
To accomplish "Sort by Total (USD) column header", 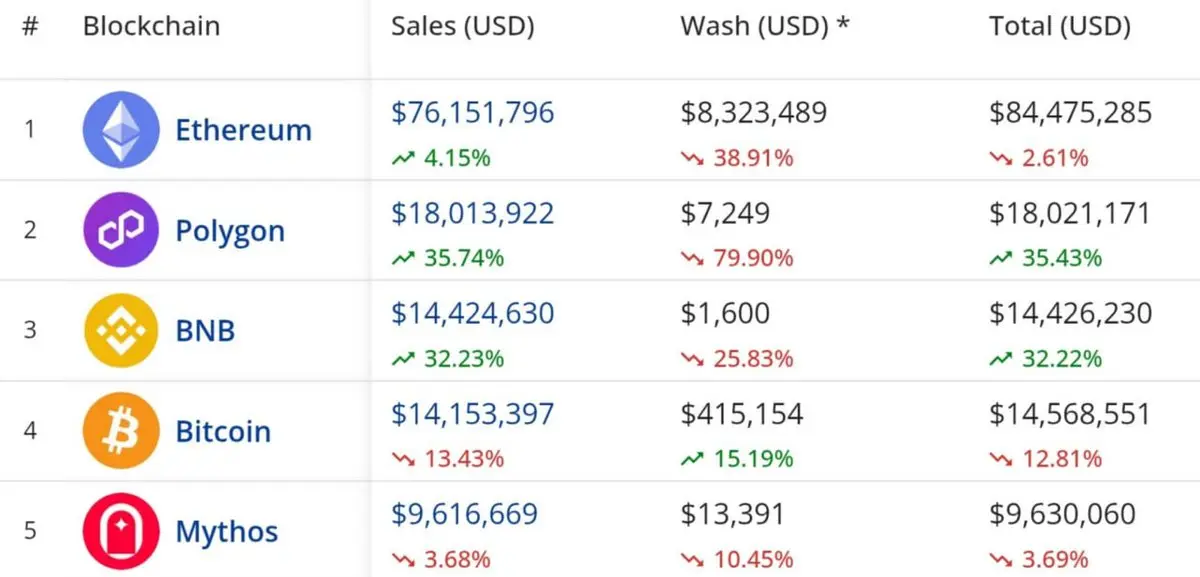I will (1060, 27).
